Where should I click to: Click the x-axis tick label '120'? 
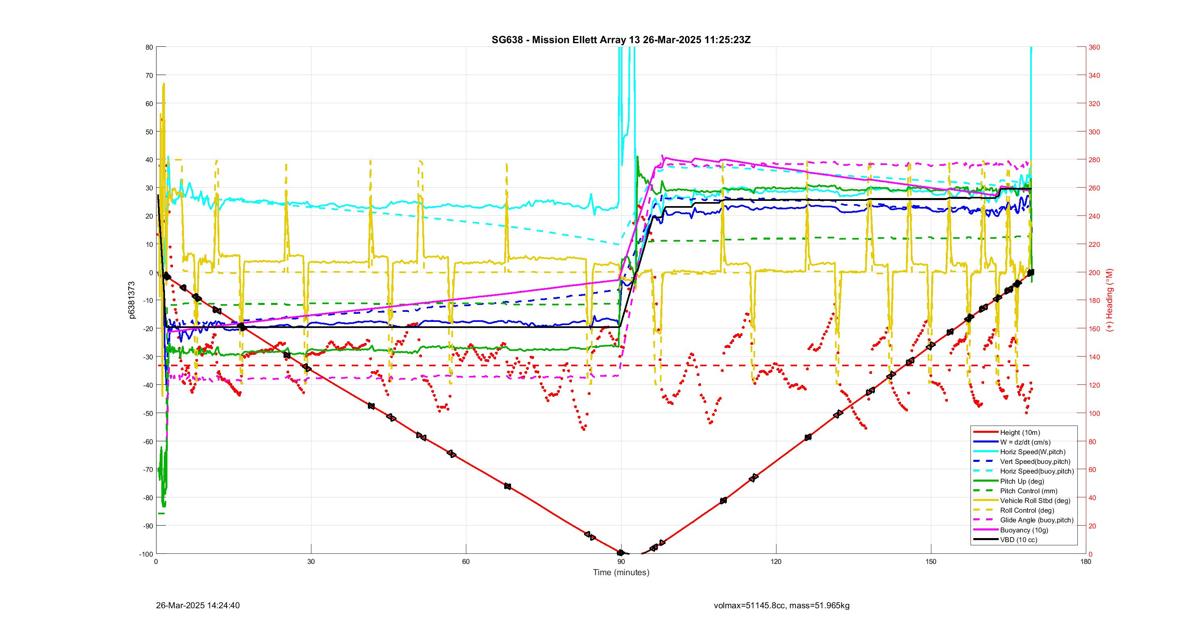point(776,562)
